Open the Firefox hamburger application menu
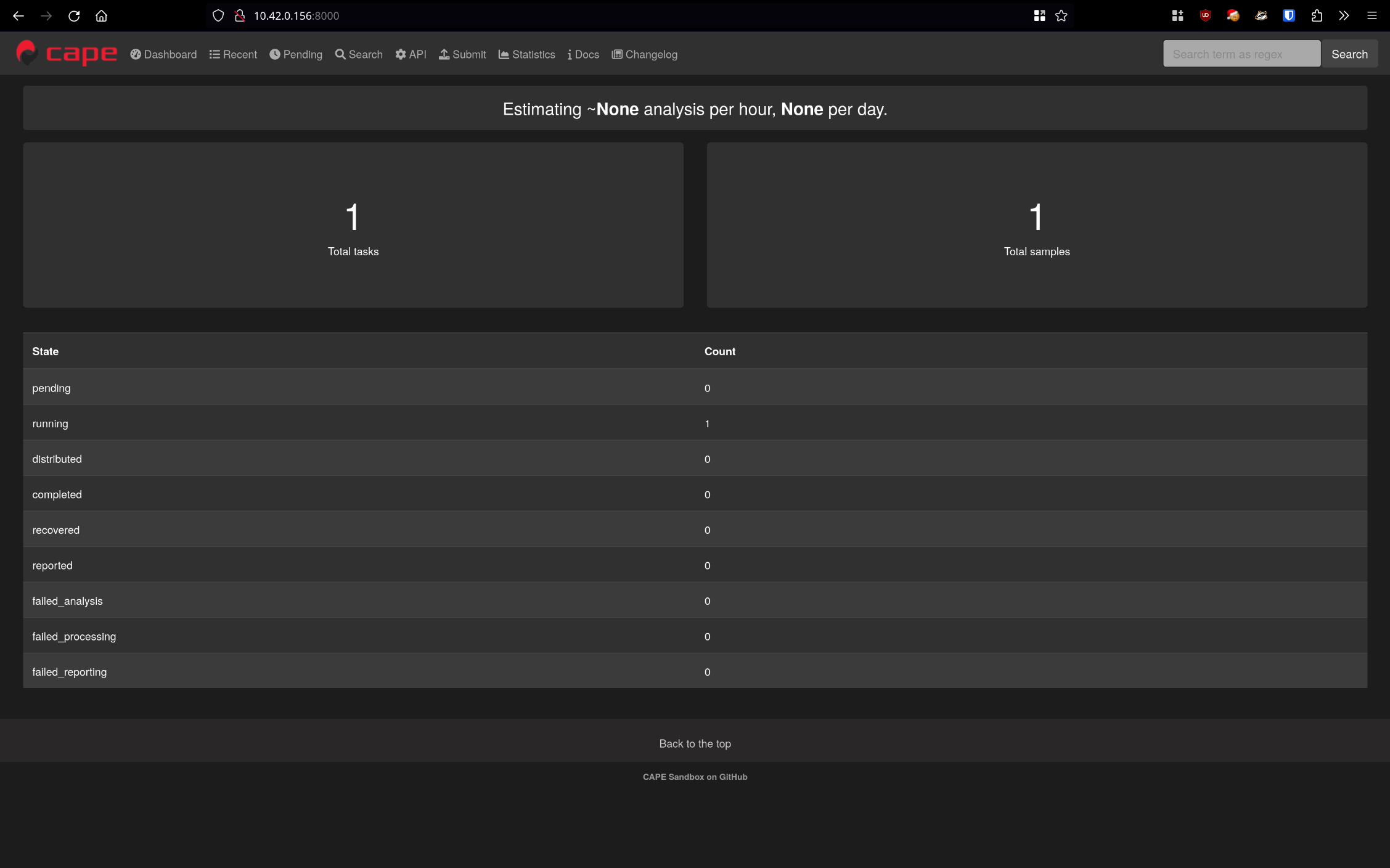The width and height of the screenshot is (1390, 868). tap(1372, 16)
